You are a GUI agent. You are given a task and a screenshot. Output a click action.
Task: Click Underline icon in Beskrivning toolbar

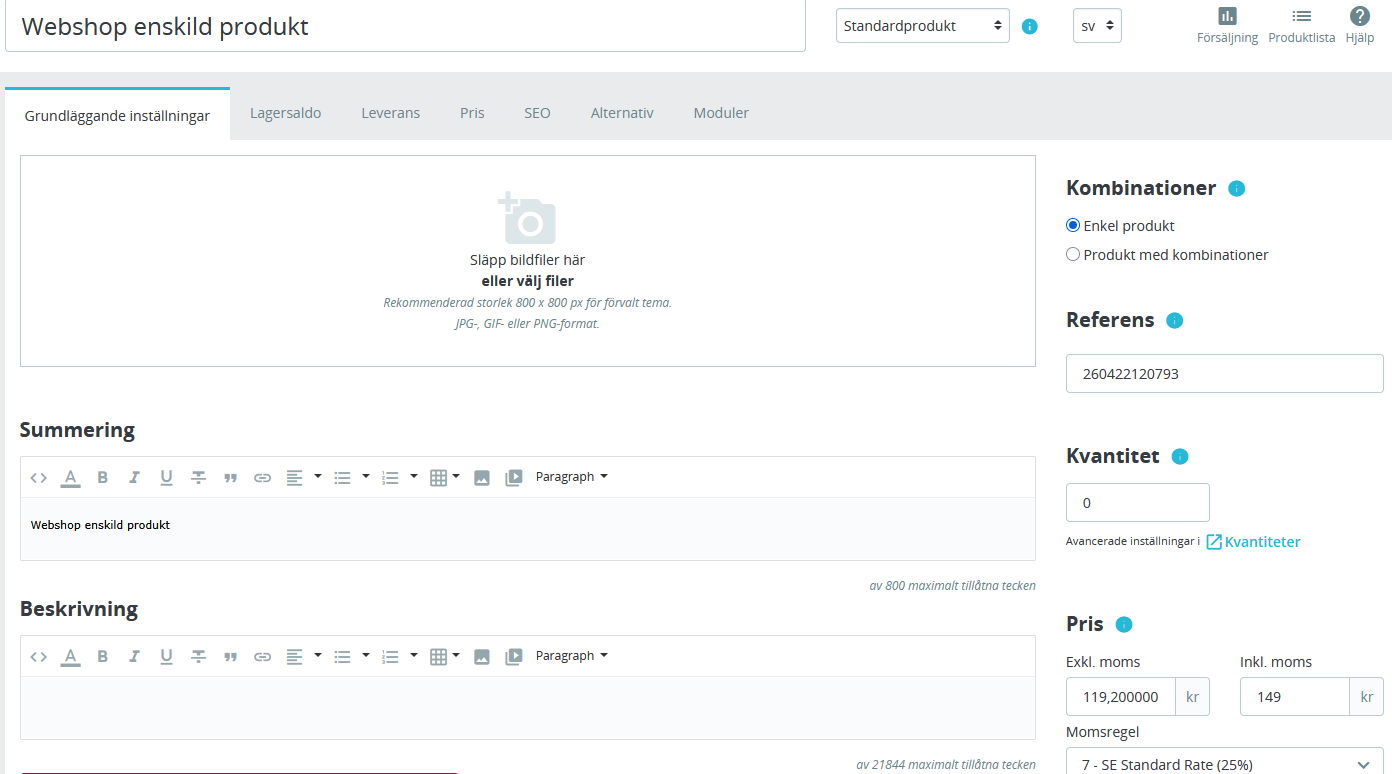[x=166, y=657]
